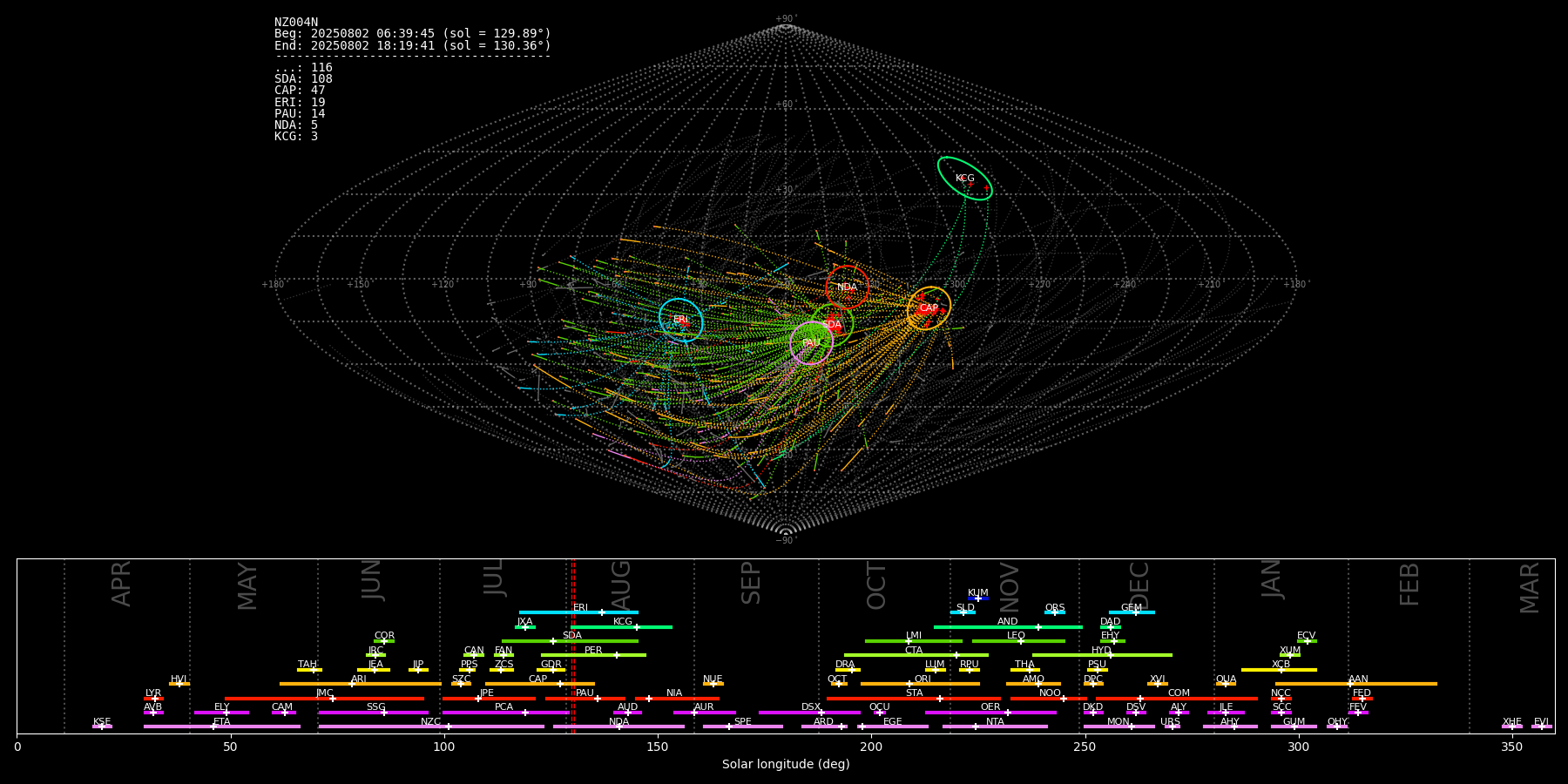Select the AAN orange bar in the timeline
This screenshot has width=1568, height=784.
click(x=1356, y=684)
